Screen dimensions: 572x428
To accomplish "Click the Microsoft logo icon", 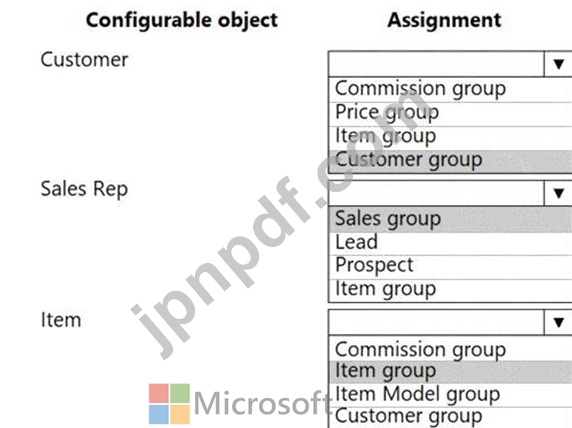I will [169, 404].
